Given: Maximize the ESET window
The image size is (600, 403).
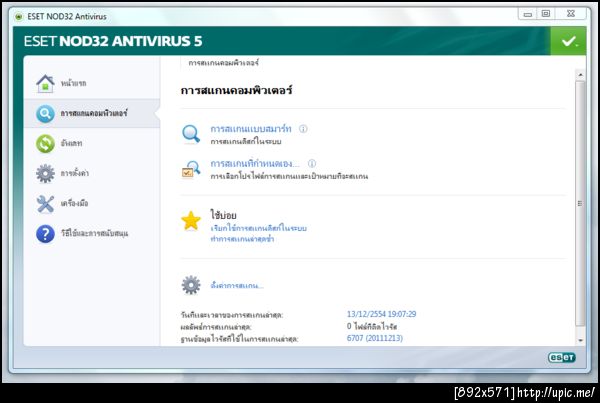Looking at the screenshot, I should tap(546, 14).
